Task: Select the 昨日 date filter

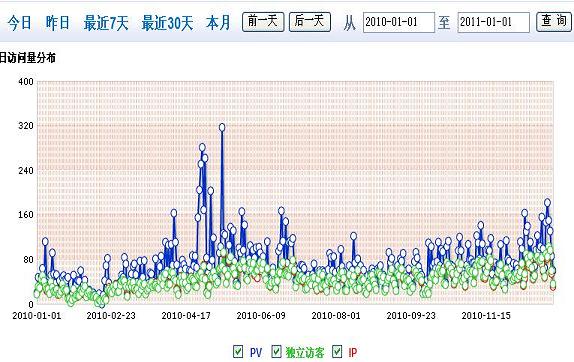Action: pyautogui.click(x=57, y=23)
